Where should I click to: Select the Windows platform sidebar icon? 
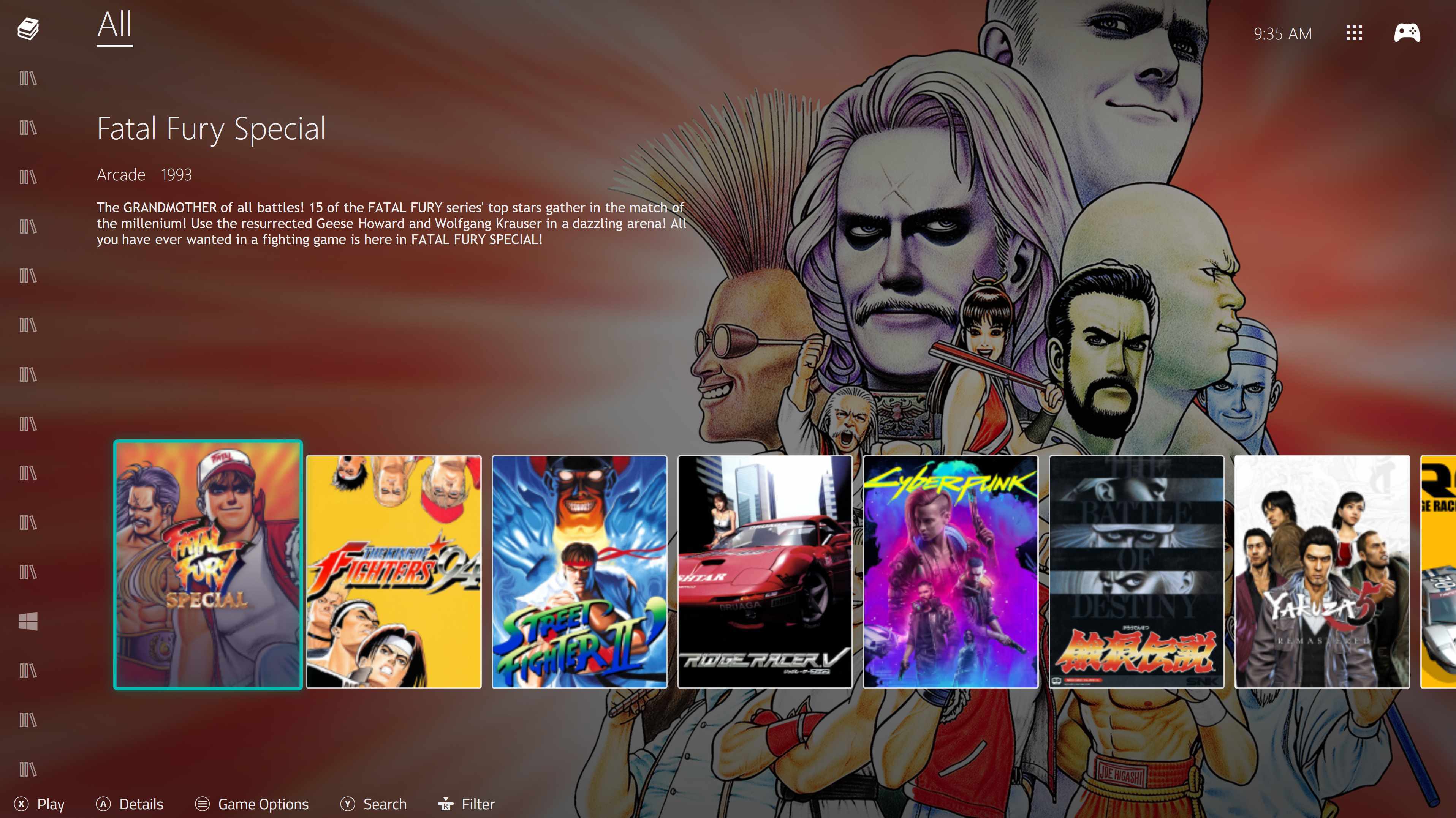click(28, 621)
